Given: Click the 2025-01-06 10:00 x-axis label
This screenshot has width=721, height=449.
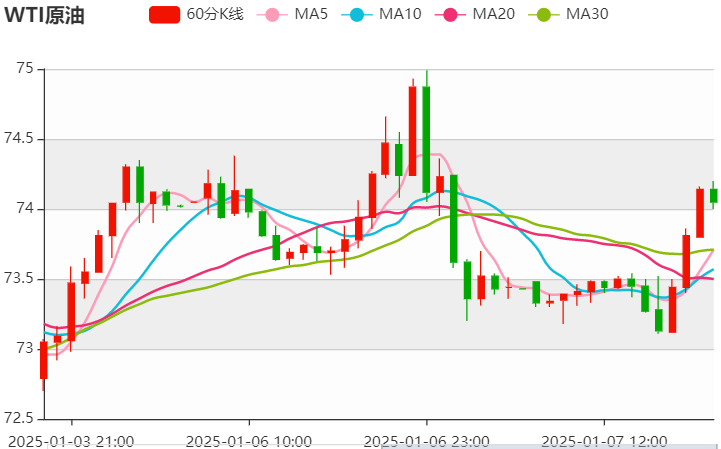Looking at the screenshot, I should point(249,442).
